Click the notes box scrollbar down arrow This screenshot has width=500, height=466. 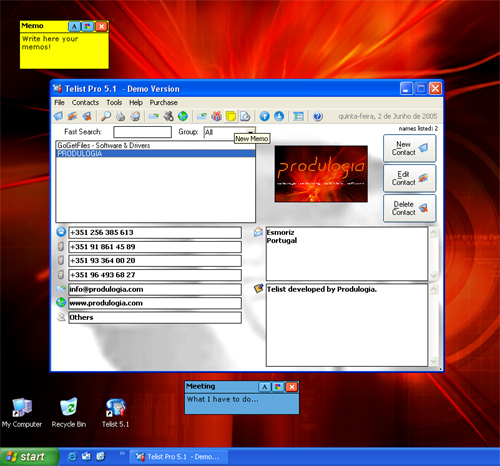[433, 361]
